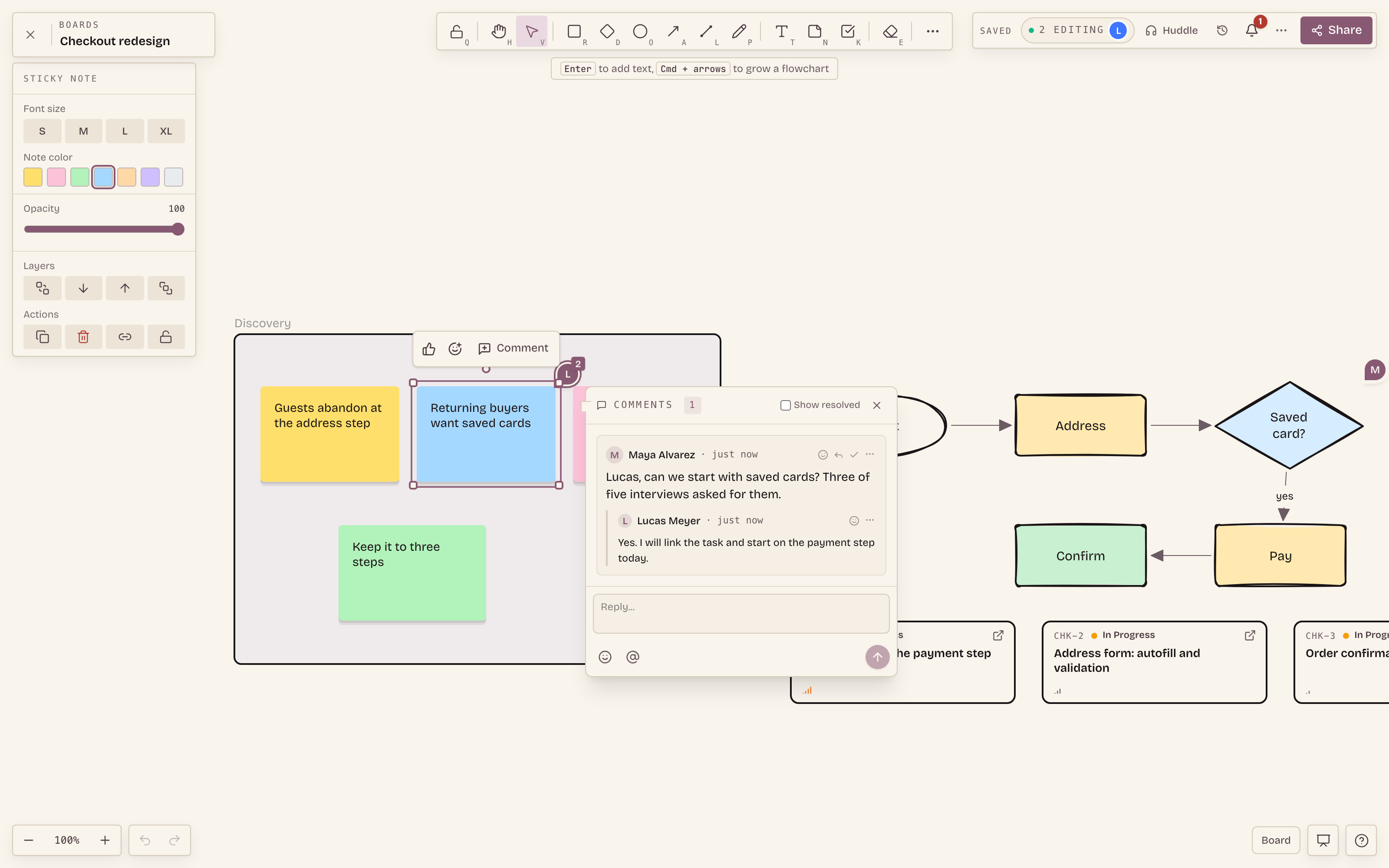Image resolution: width=1389 pixels, height=868 pixels.
Task: Thumbs up the selected note
Action: 429,349
